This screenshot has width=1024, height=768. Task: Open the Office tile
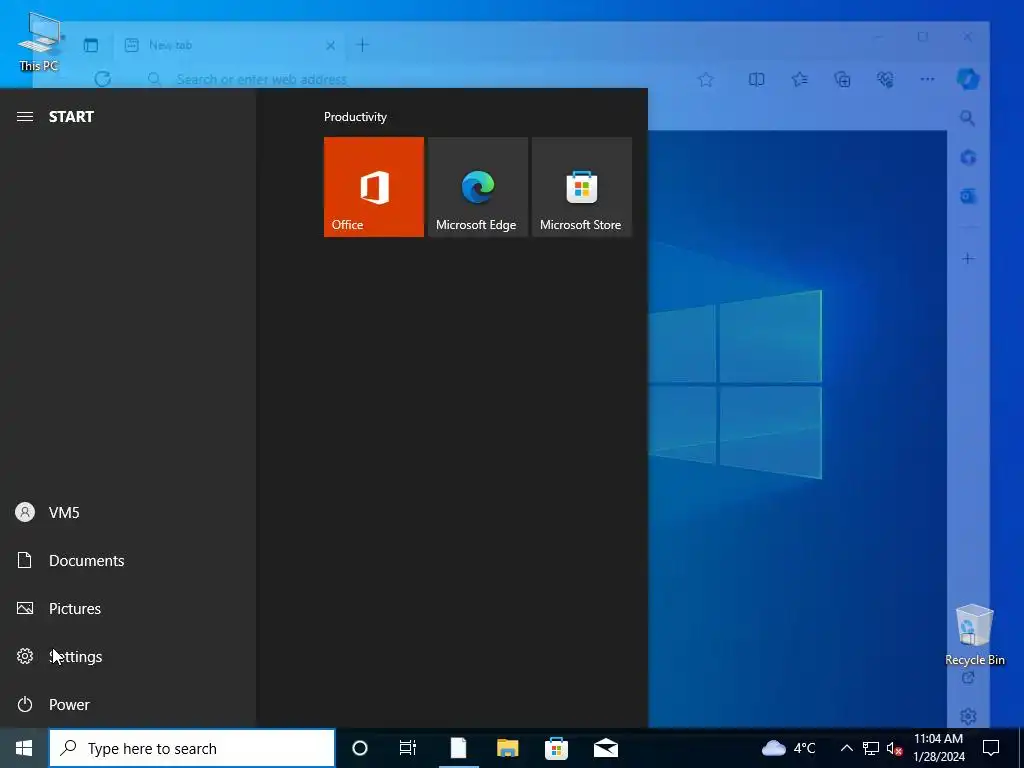(x=374, y=187)
